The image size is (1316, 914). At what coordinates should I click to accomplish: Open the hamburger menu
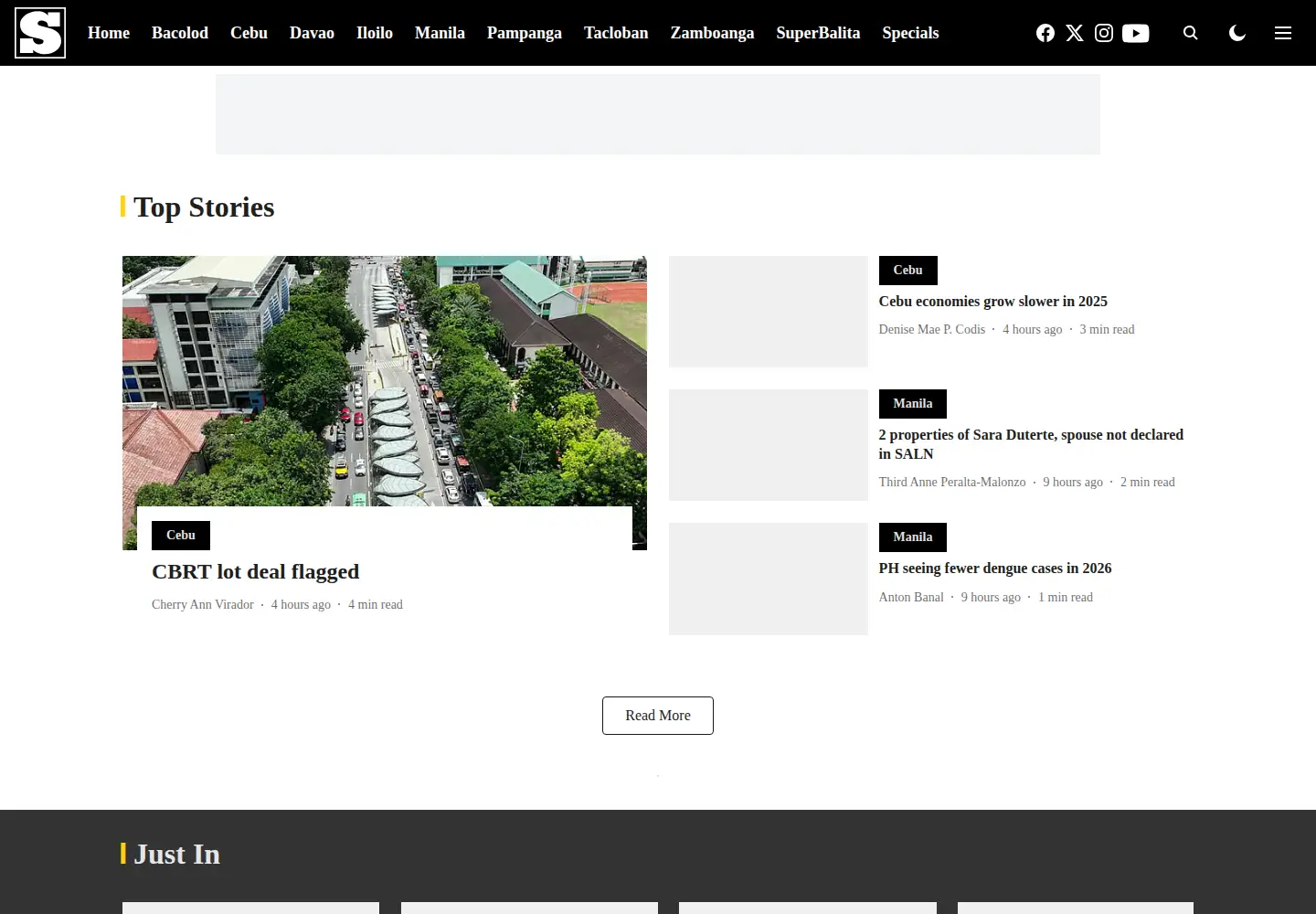coord(1283,33)
